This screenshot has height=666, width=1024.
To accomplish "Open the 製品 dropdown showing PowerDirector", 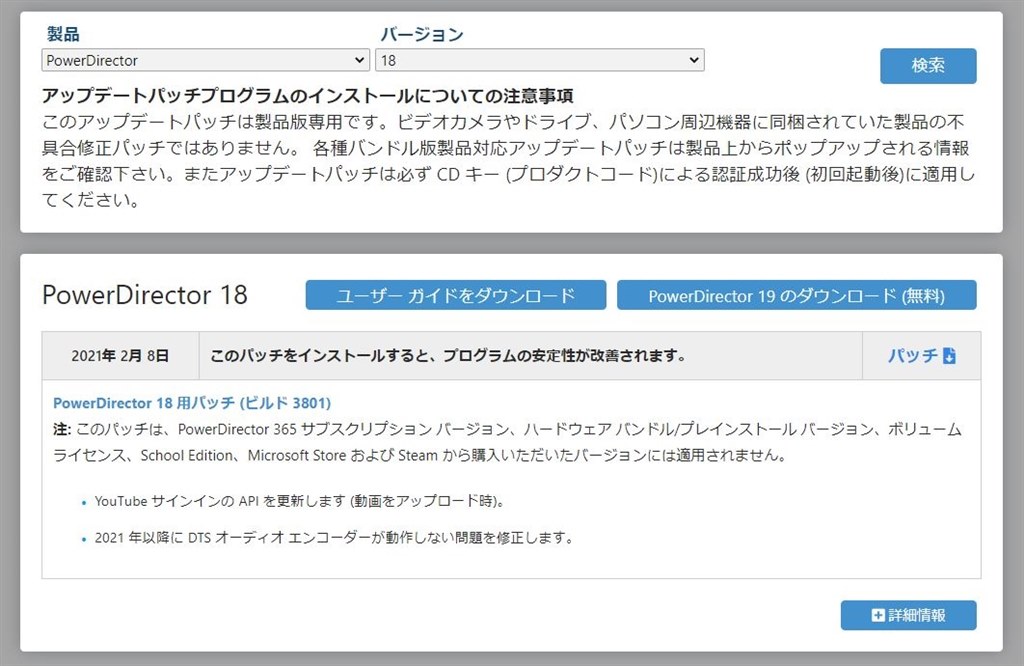I will 206,60.
